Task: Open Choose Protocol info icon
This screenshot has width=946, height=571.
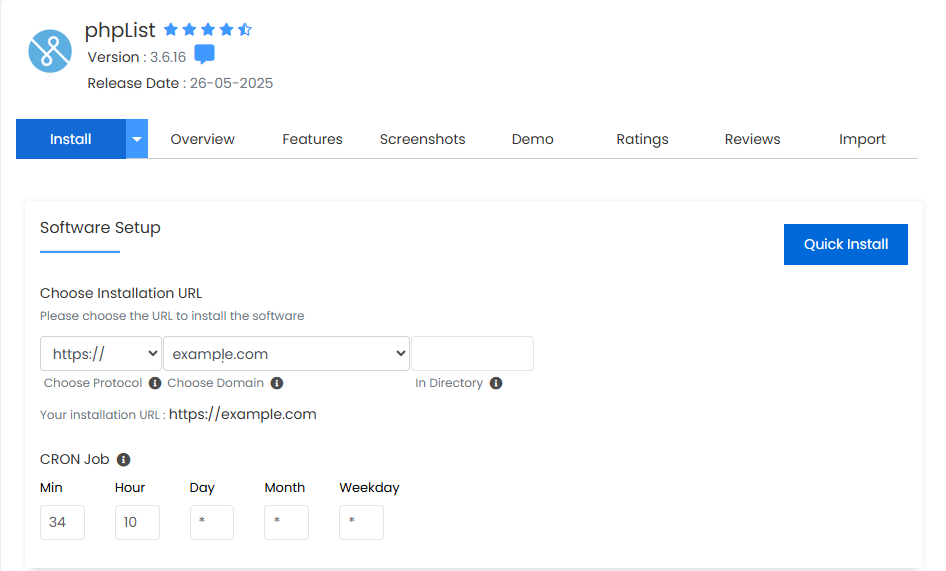Action: [155, 383]
